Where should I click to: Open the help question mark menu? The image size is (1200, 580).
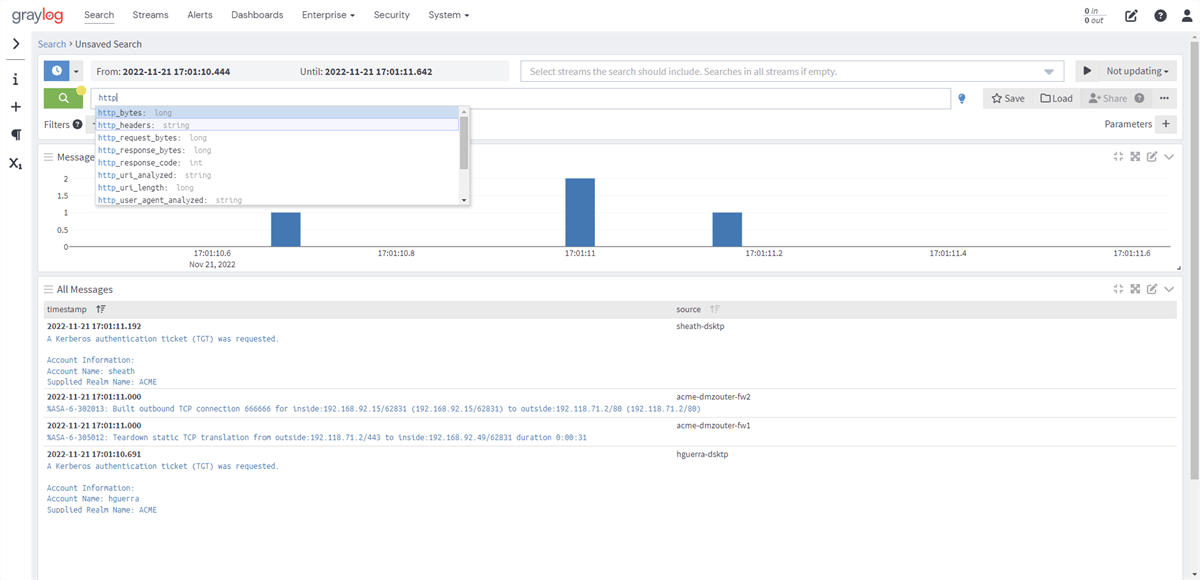(1160, 15)
